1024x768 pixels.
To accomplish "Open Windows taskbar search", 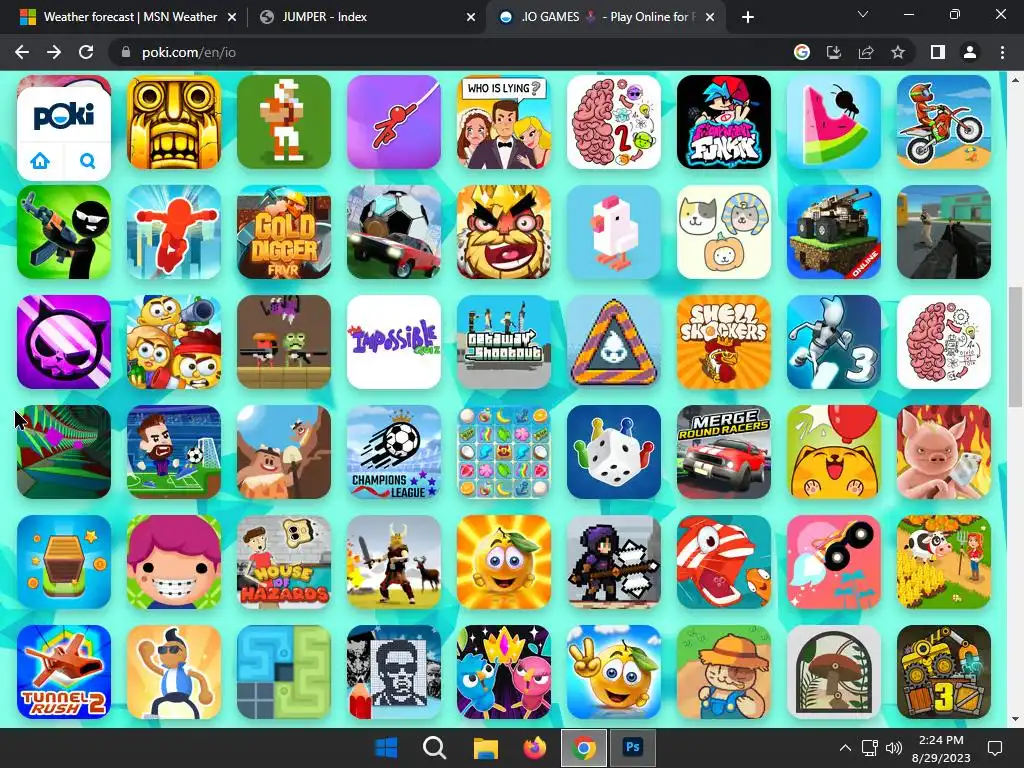I will (434, 747).
